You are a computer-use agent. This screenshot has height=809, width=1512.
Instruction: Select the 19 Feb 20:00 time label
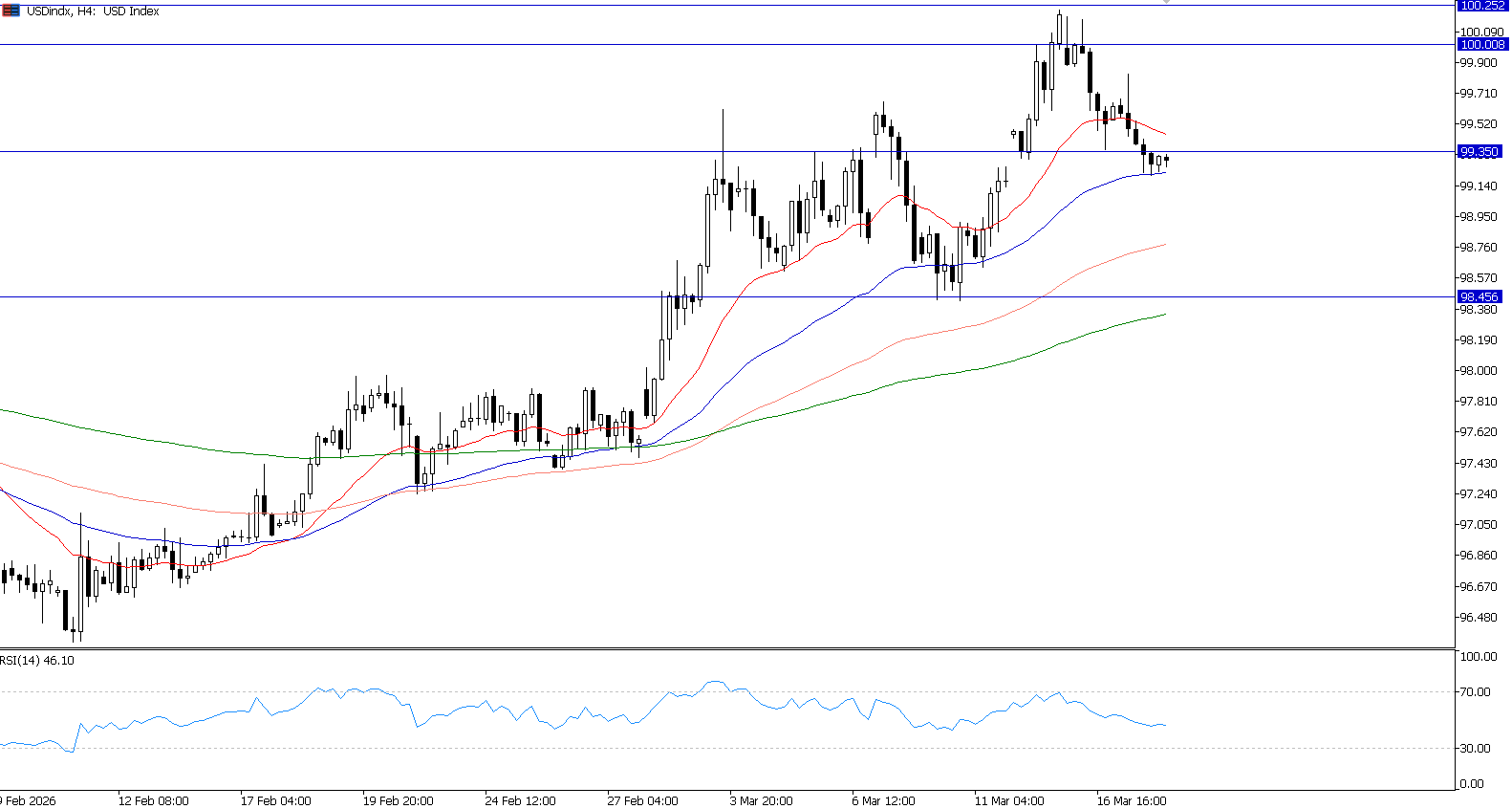[398, 801]
